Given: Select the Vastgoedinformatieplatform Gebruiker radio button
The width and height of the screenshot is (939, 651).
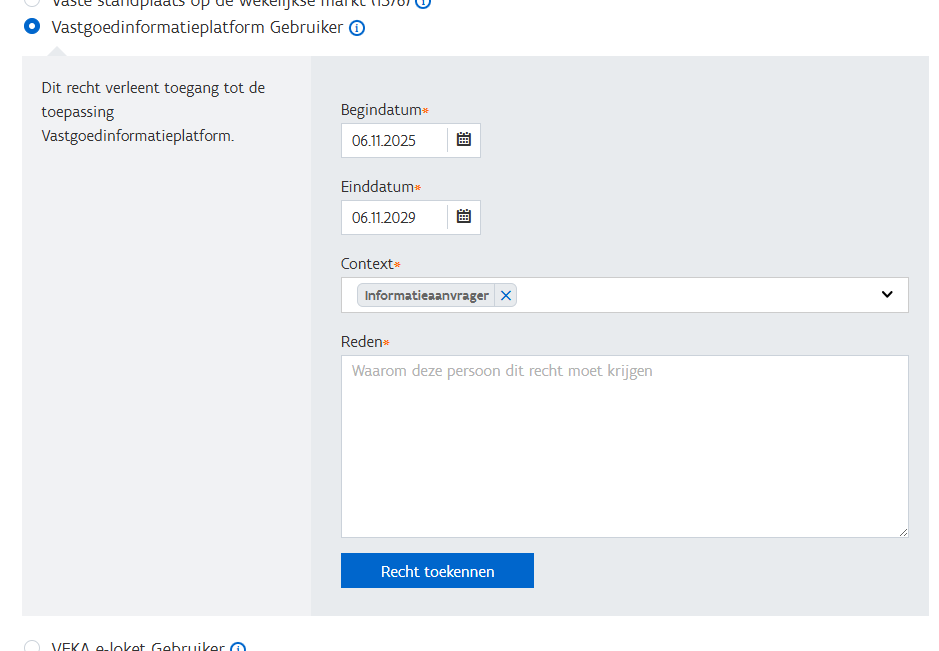Looking at the screenshot, I should click(x=32, y=27).
